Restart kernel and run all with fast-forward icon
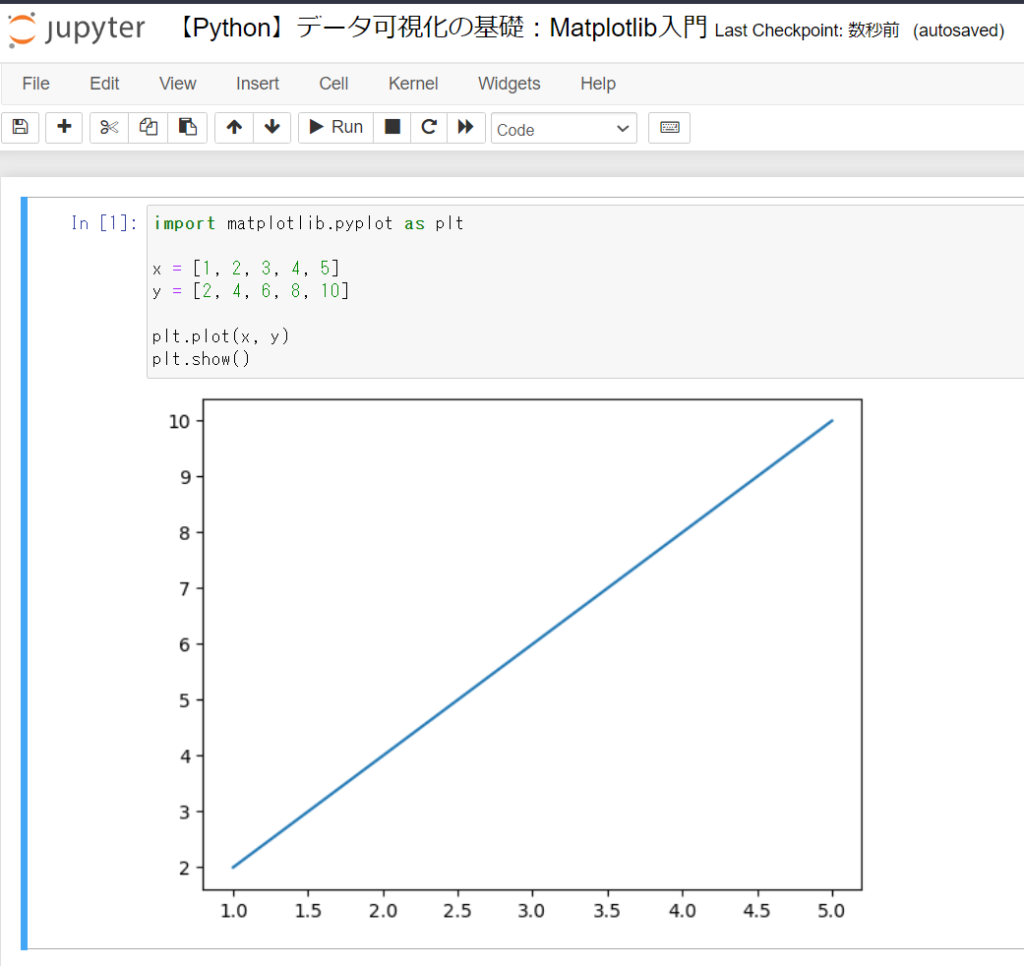 point(466,127)
